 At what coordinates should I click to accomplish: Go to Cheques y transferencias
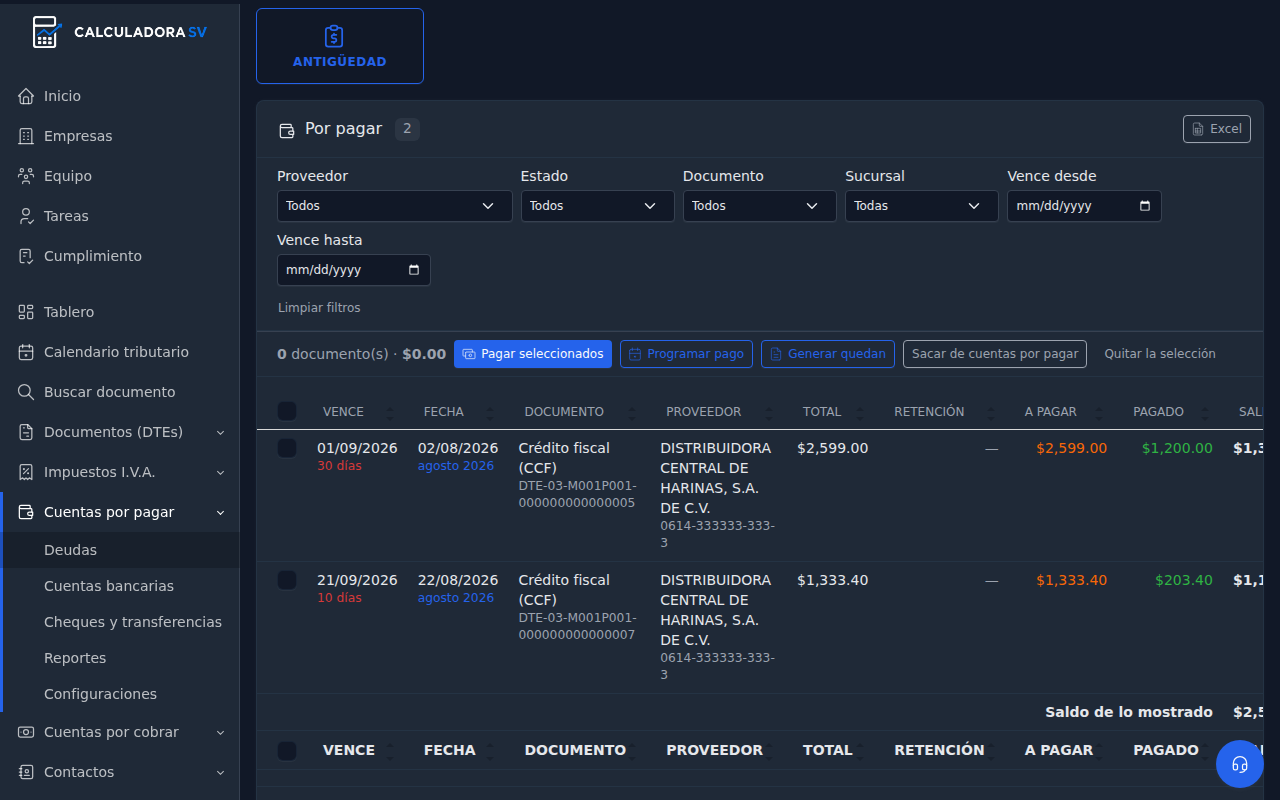[133, 622]
